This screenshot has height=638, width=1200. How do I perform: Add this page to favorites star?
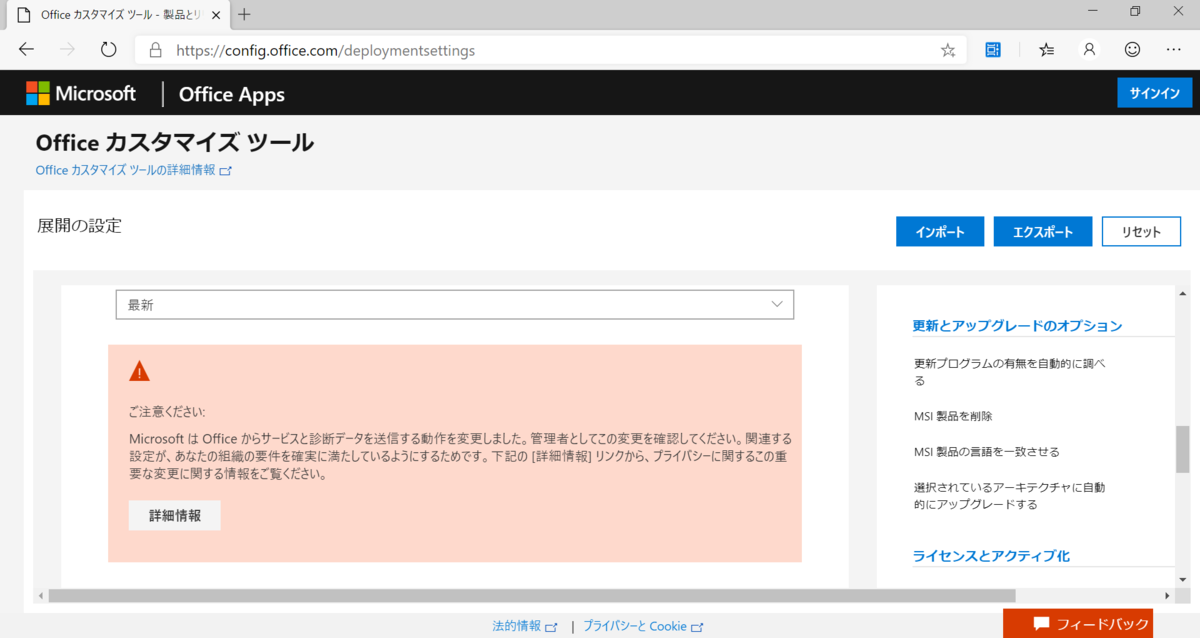tap(947, 50)
